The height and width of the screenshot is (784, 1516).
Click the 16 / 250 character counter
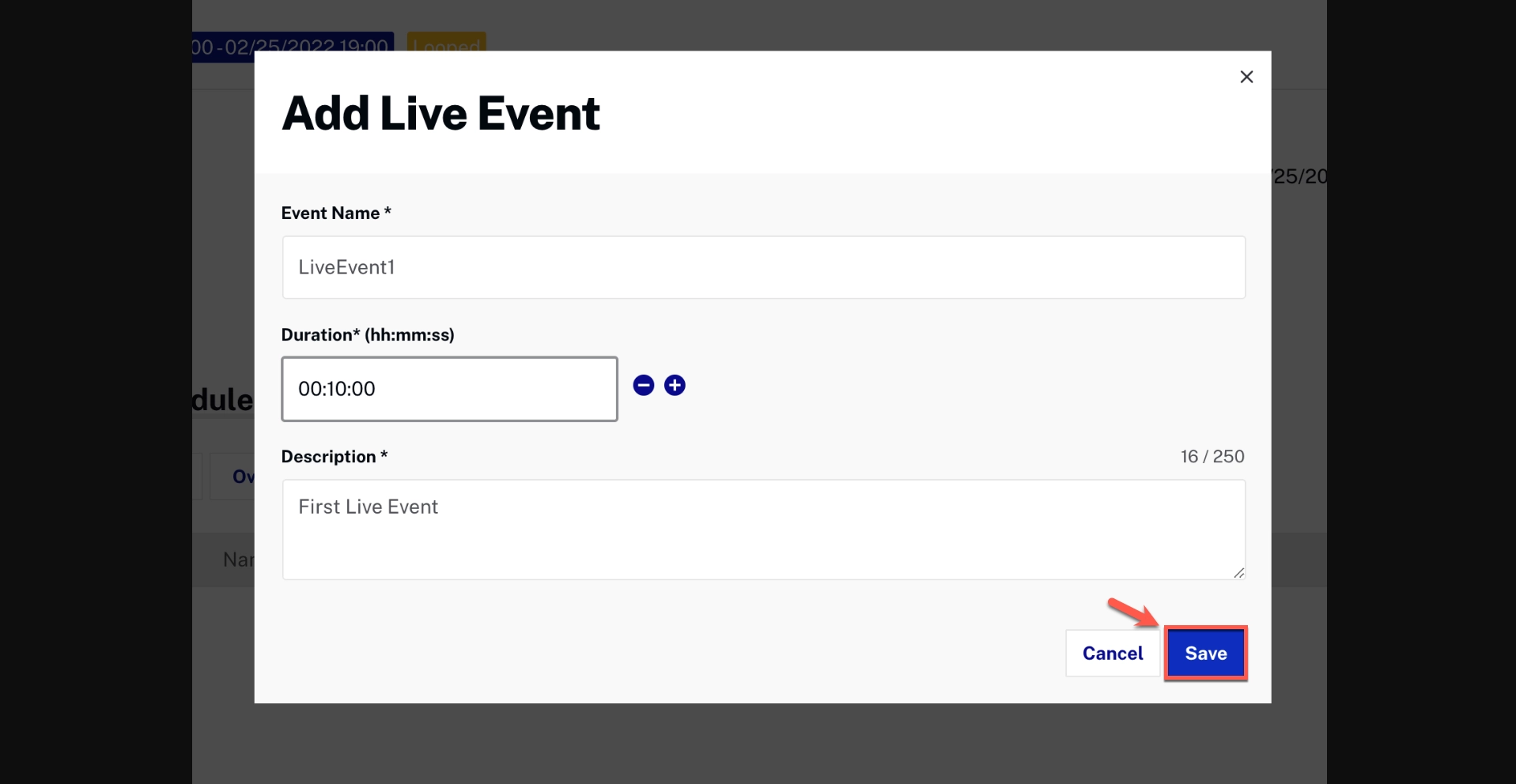click(1212, 457)
